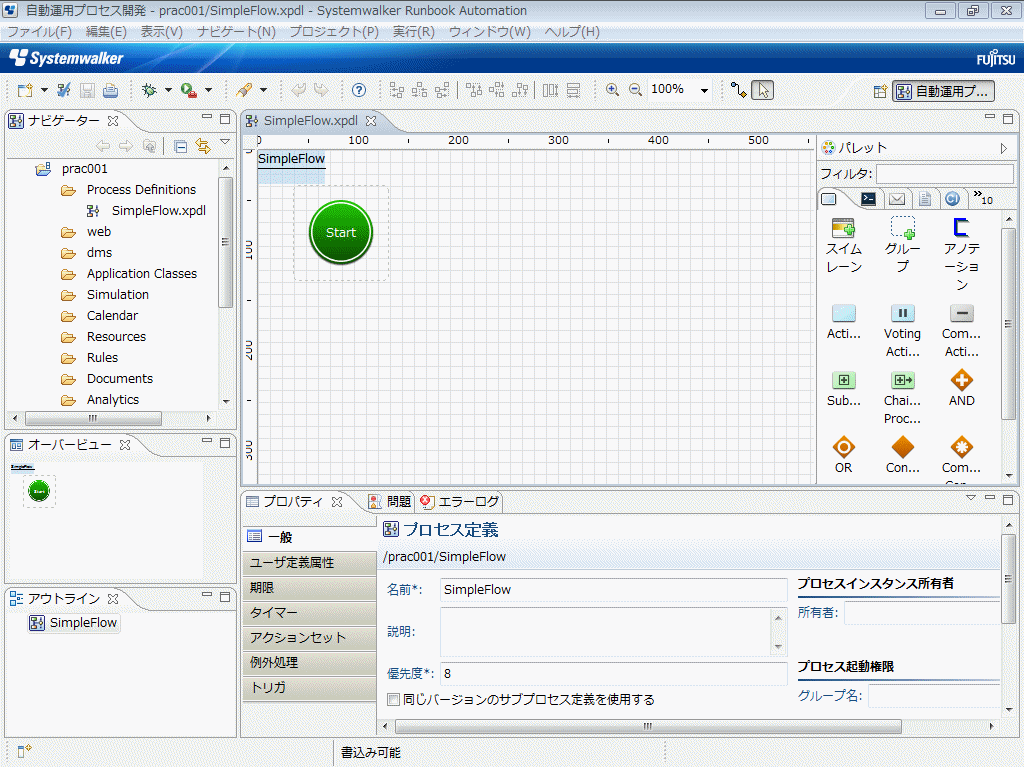The width and height of the screenshot is (1024, 767).
Task: Select the command prompt palette tab
Action: (869, 199)
